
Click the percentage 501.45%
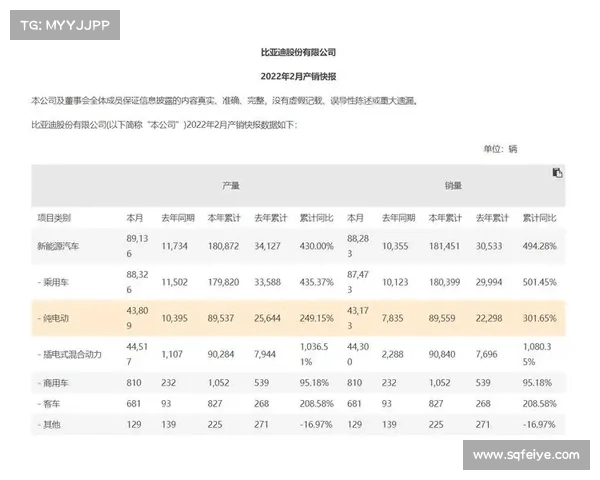click(x=540, y=282)
